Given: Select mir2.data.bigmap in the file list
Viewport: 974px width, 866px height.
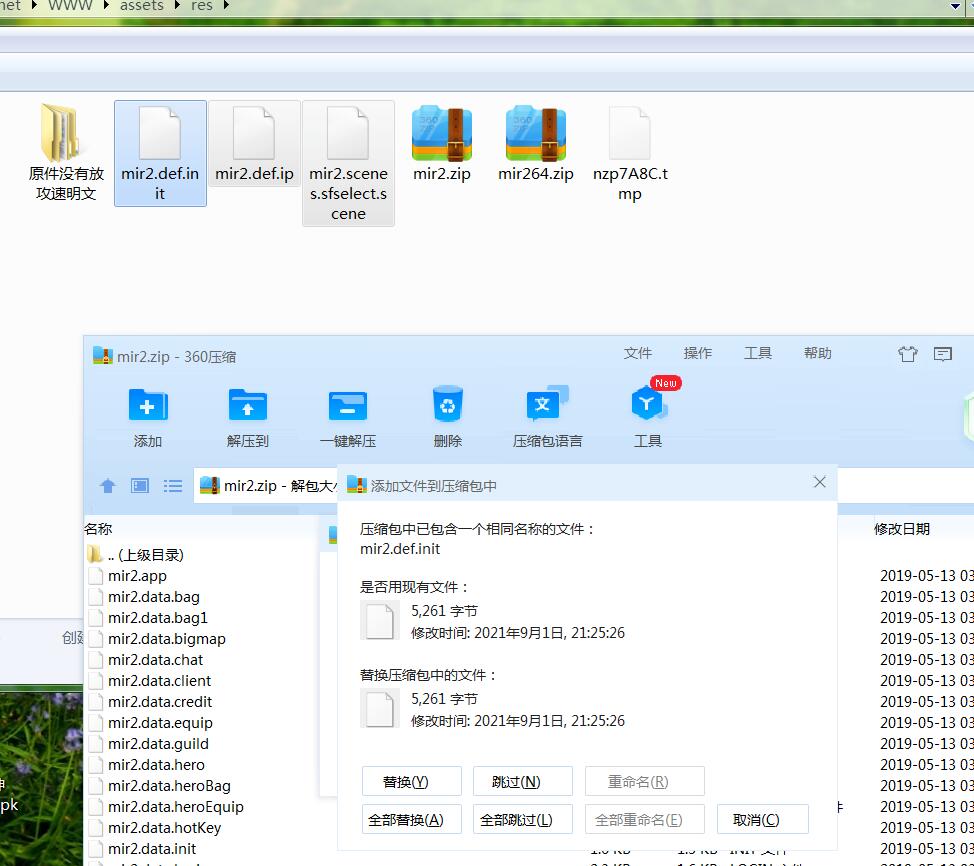Looking at the screenshot, I should point(166,639).
